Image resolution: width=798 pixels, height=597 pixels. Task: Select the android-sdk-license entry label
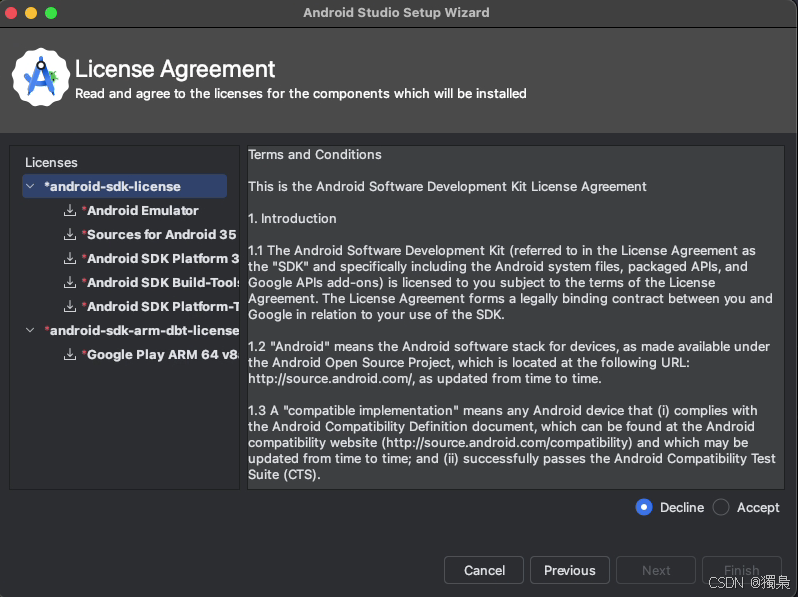click(x=115, y=187)
